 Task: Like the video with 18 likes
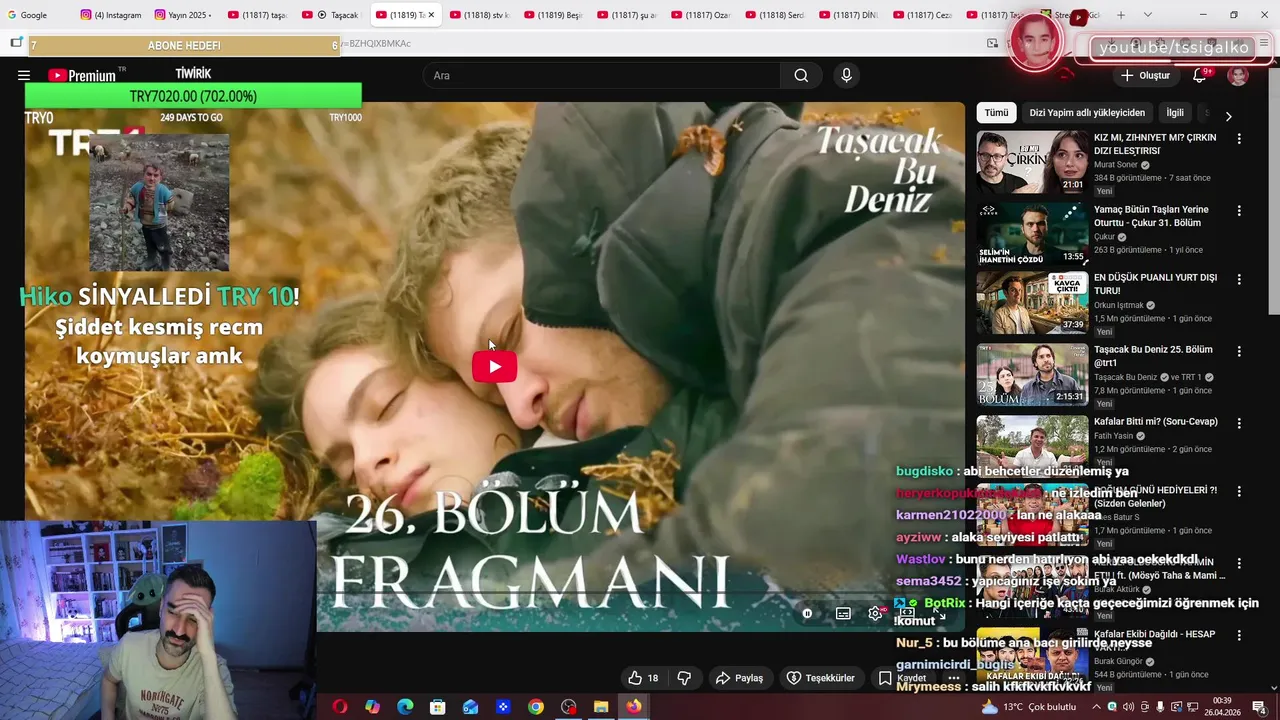[x=643, y=678]
